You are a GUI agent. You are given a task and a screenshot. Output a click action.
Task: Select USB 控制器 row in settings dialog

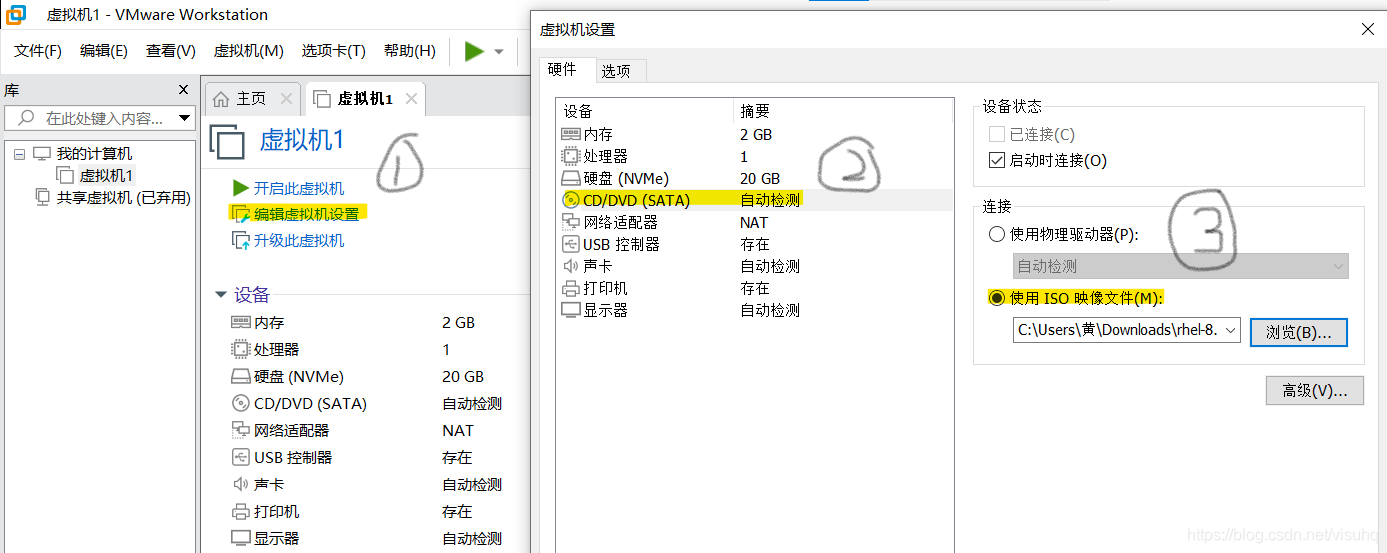tap(755, 244)
